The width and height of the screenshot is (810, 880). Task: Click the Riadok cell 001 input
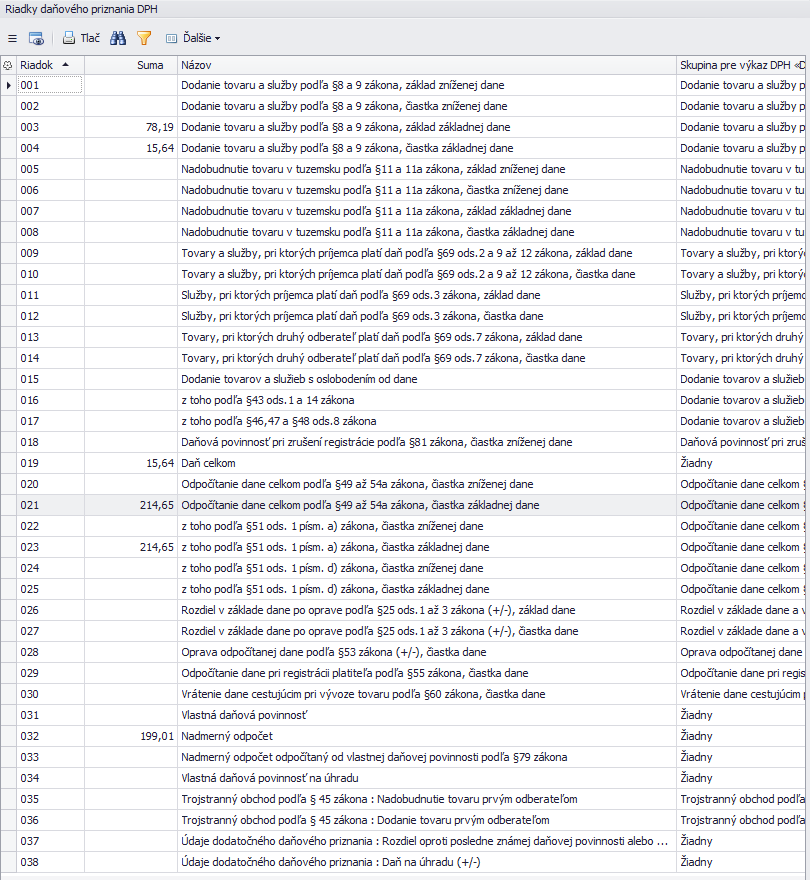pyautogui.click(x=48, y=85)
